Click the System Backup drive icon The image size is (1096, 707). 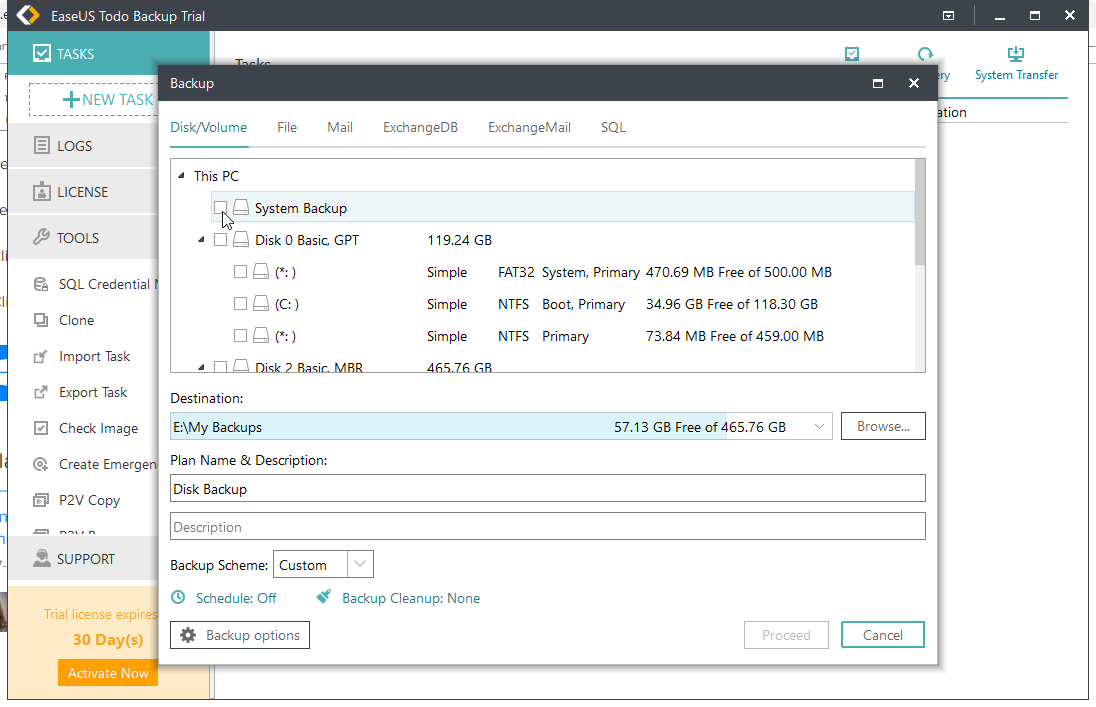(x=241, y=207)
